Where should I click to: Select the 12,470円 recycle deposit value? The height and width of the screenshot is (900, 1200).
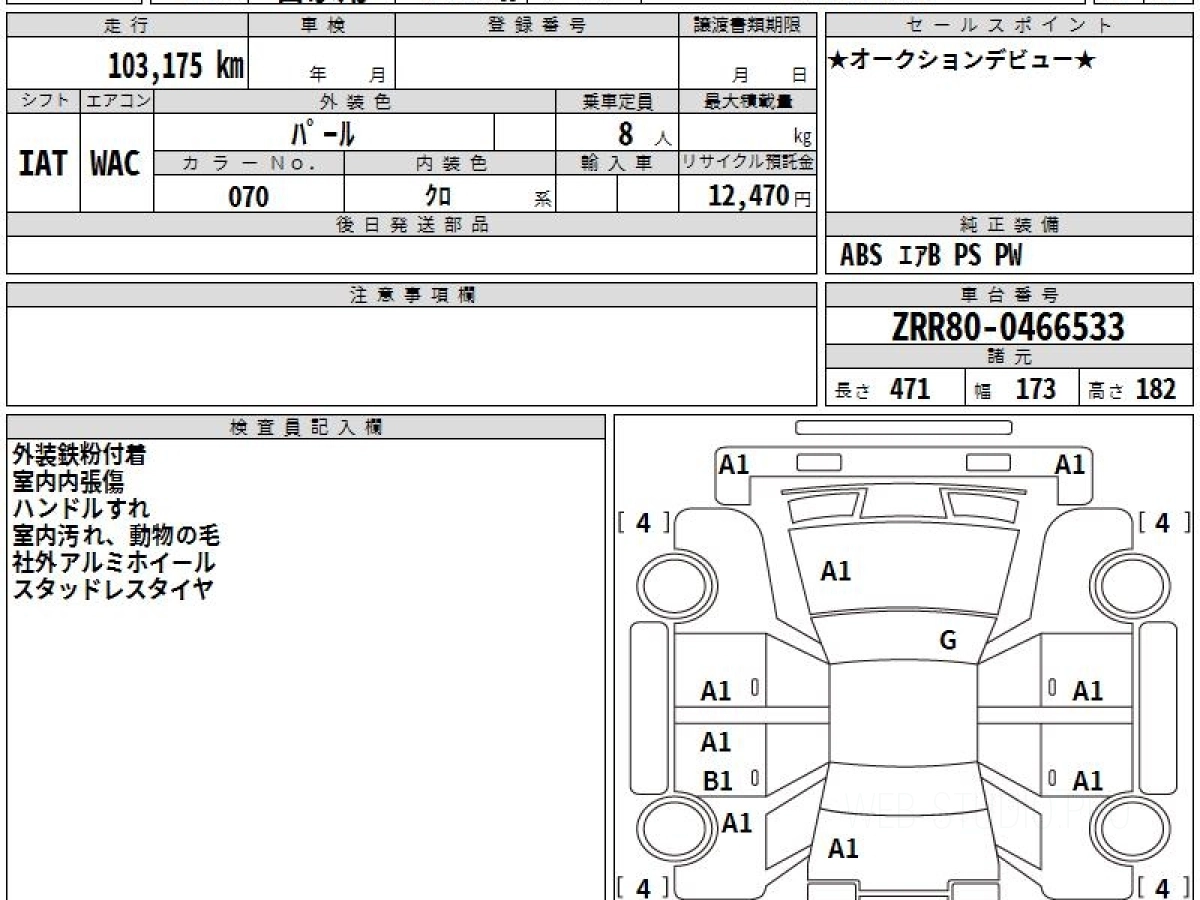pos(759,196)
